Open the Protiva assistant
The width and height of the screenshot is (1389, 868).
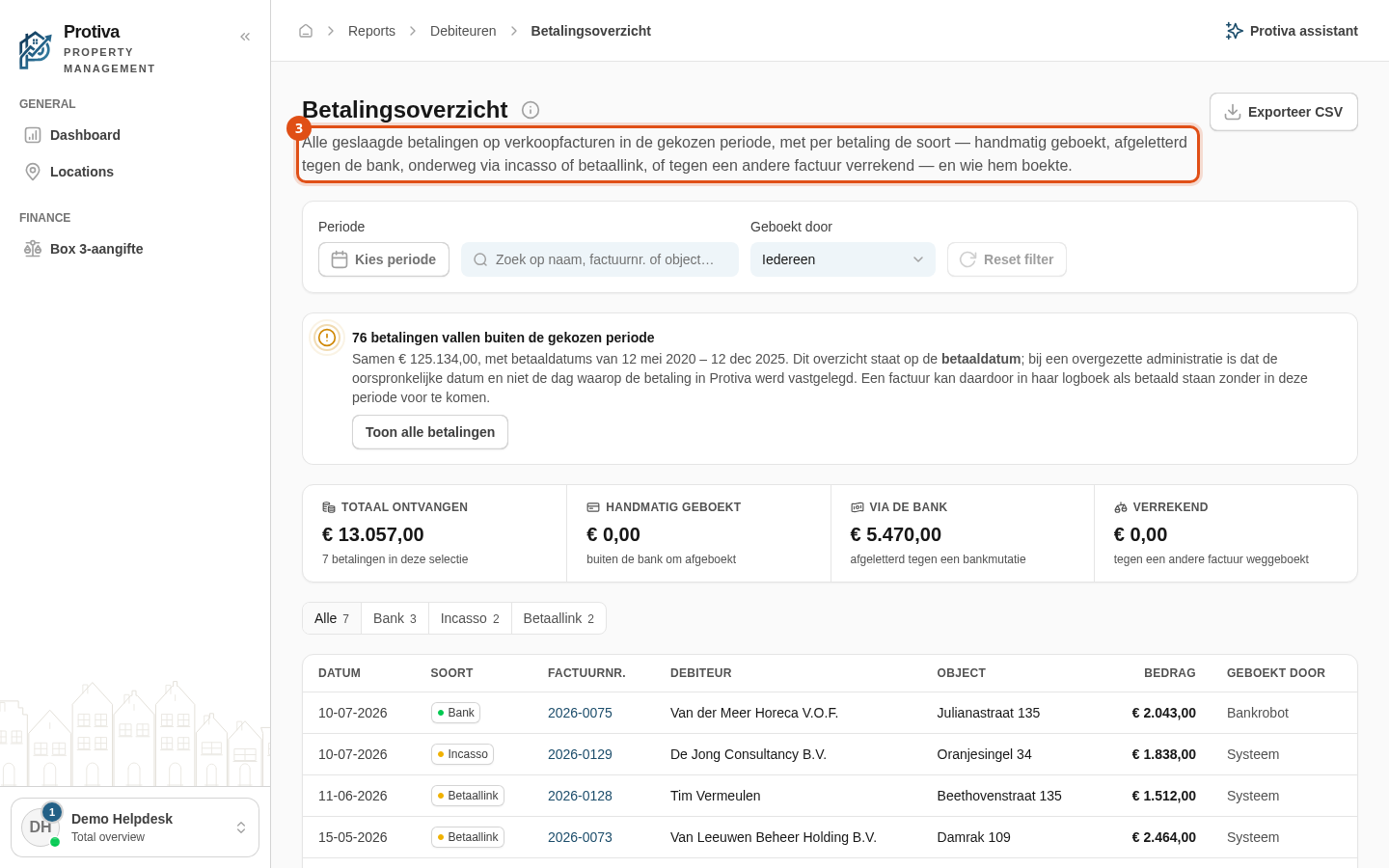click(x=1292, y=31)
